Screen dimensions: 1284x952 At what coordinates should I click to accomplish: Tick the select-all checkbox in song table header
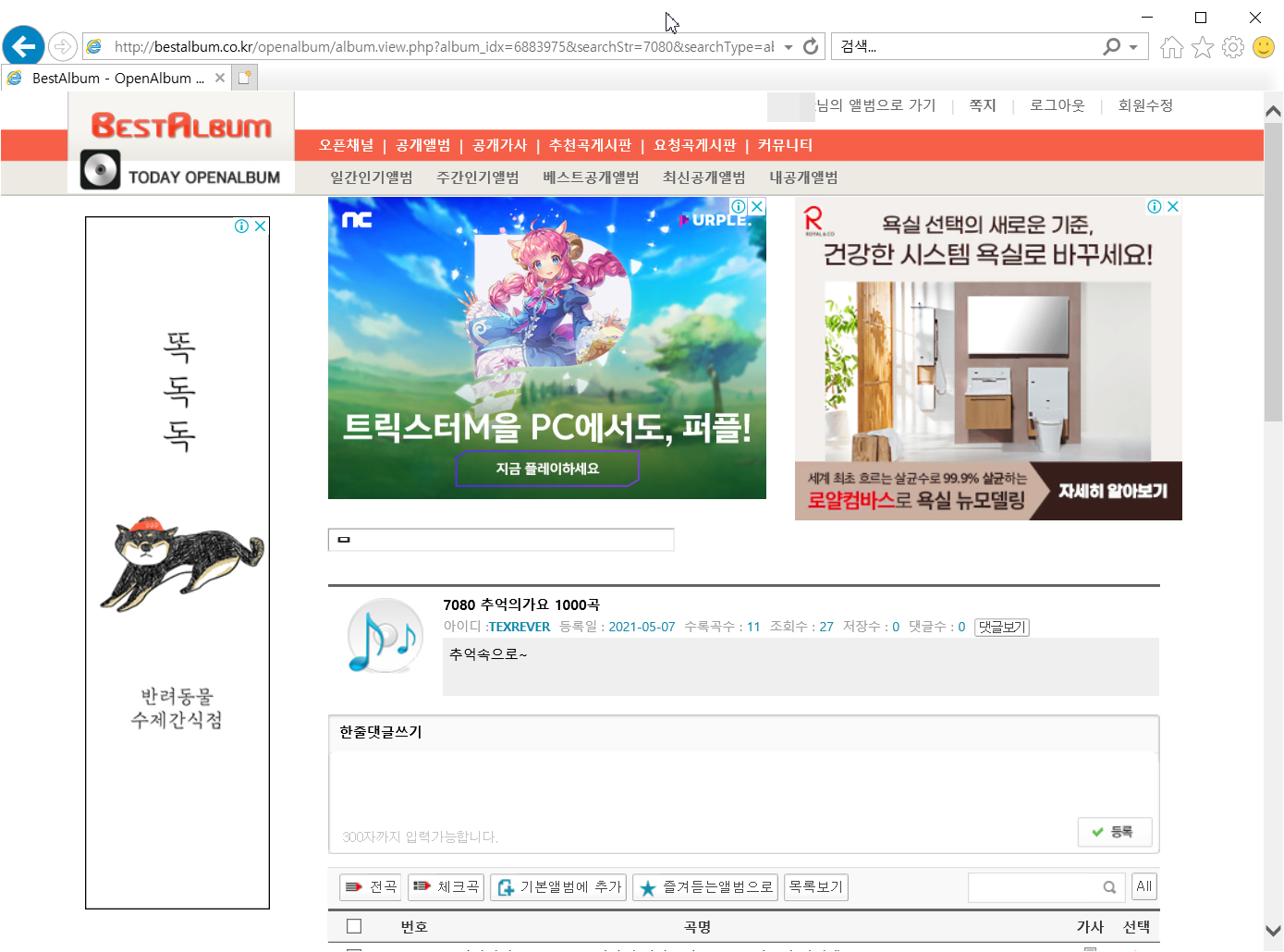coord(354,926)
